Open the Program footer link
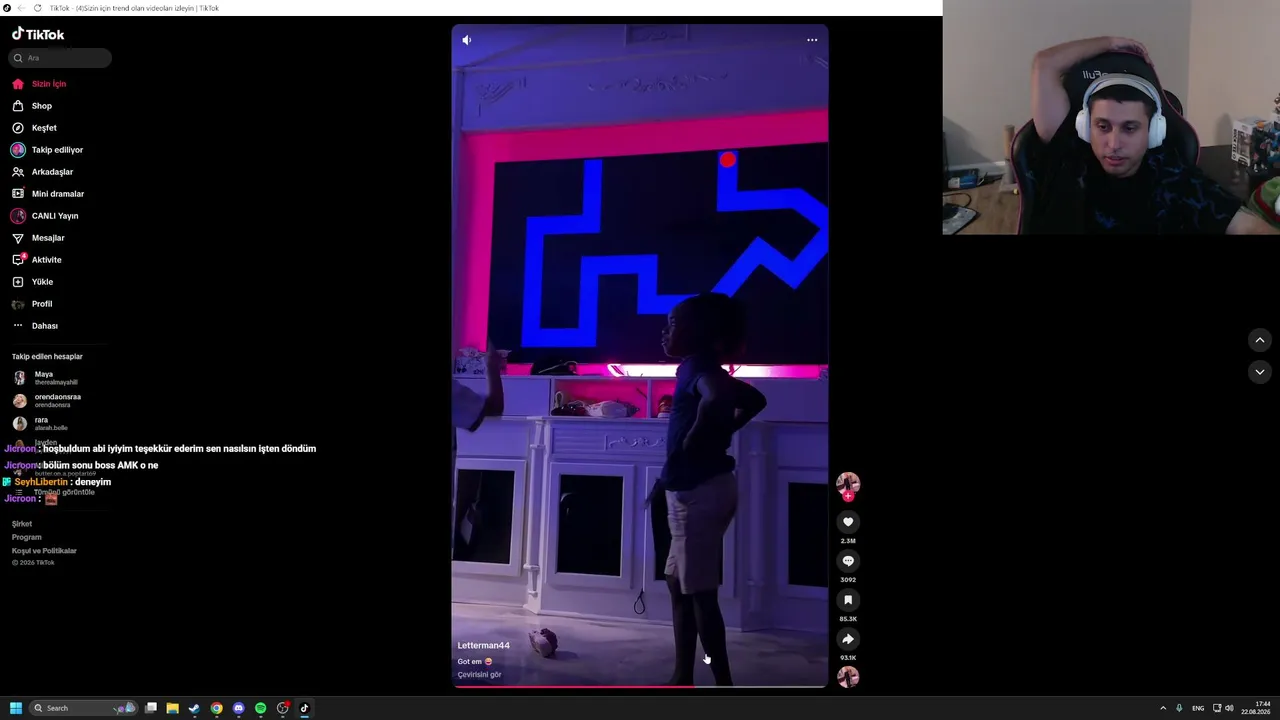This screenshot has height=720, width=1280. click(27, 537)
